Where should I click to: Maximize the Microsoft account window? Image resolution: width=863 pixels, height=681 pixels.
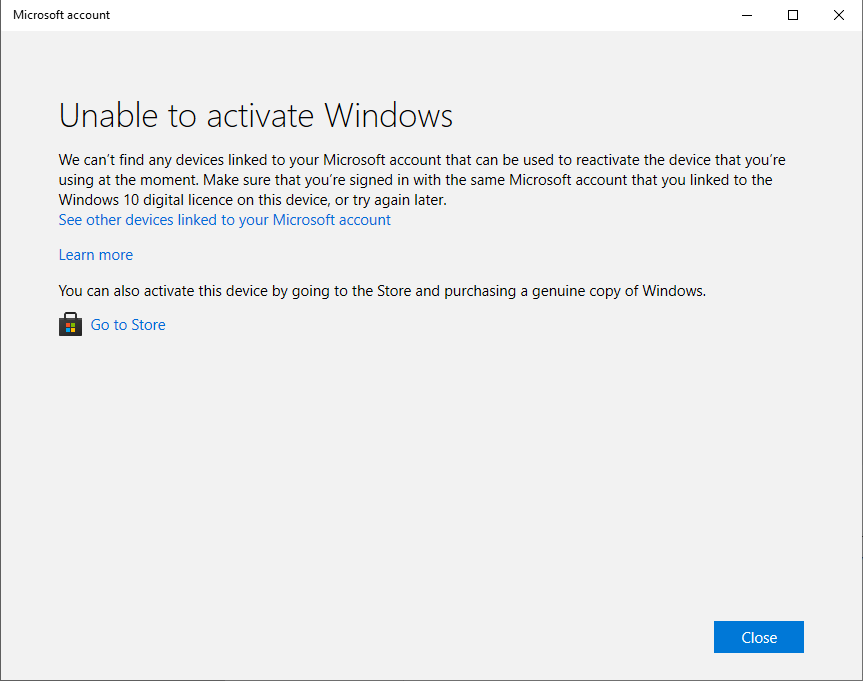tap(793, 15)
